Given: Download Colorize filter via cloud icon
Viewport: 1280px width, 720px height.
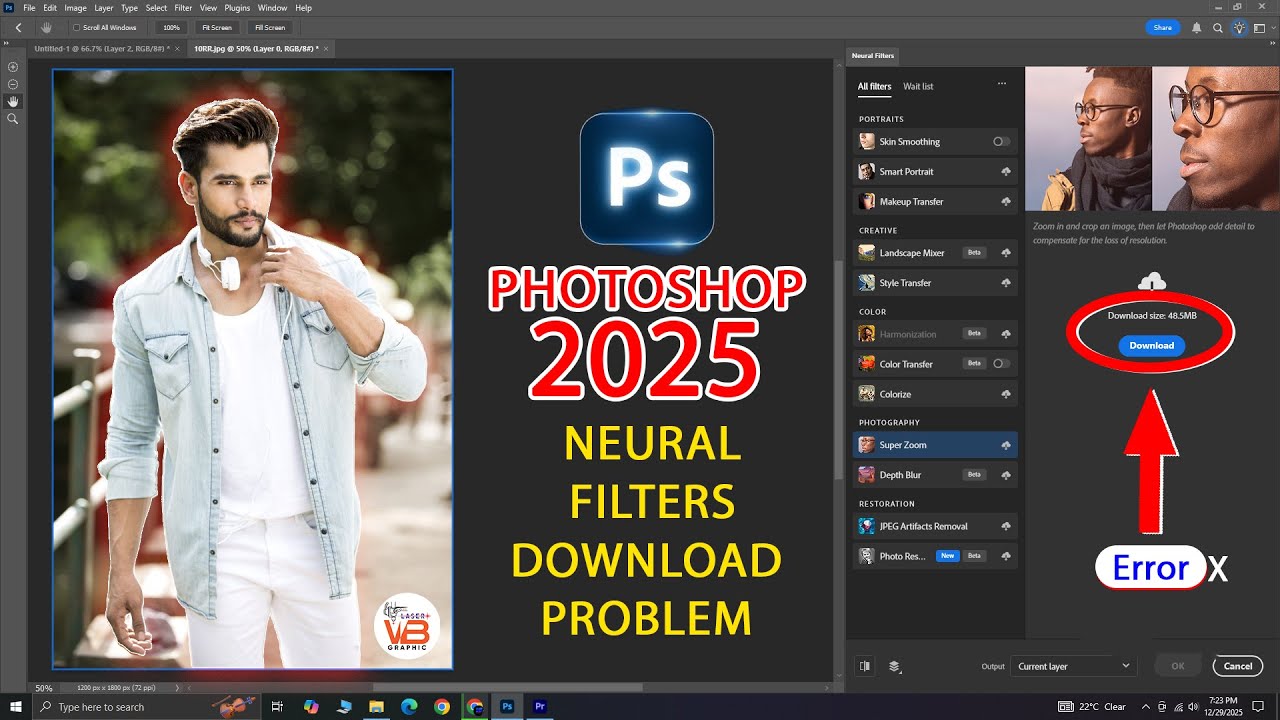Looking at the screenshot, I should click(1005, 394).
